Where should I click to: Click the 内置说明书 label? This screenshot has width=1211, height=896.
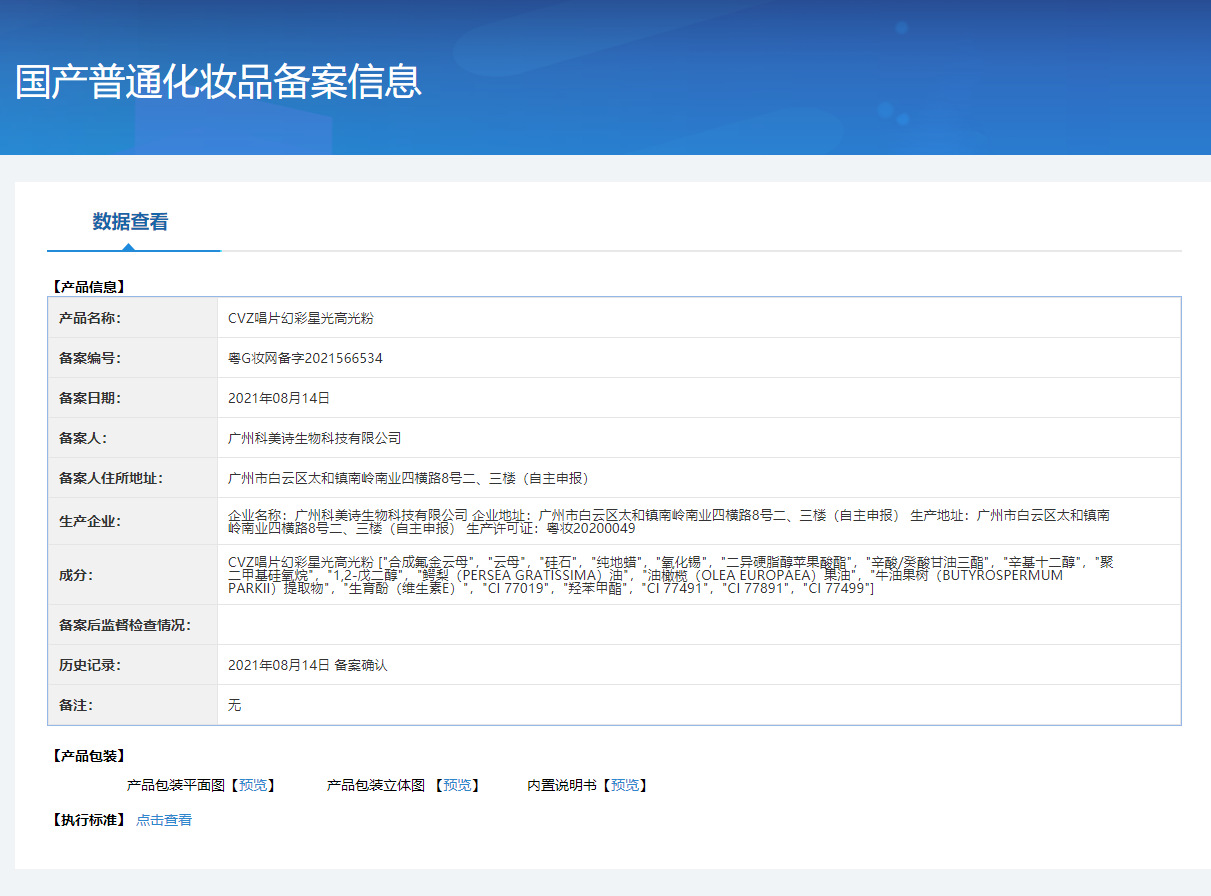[x=562, y=785]
